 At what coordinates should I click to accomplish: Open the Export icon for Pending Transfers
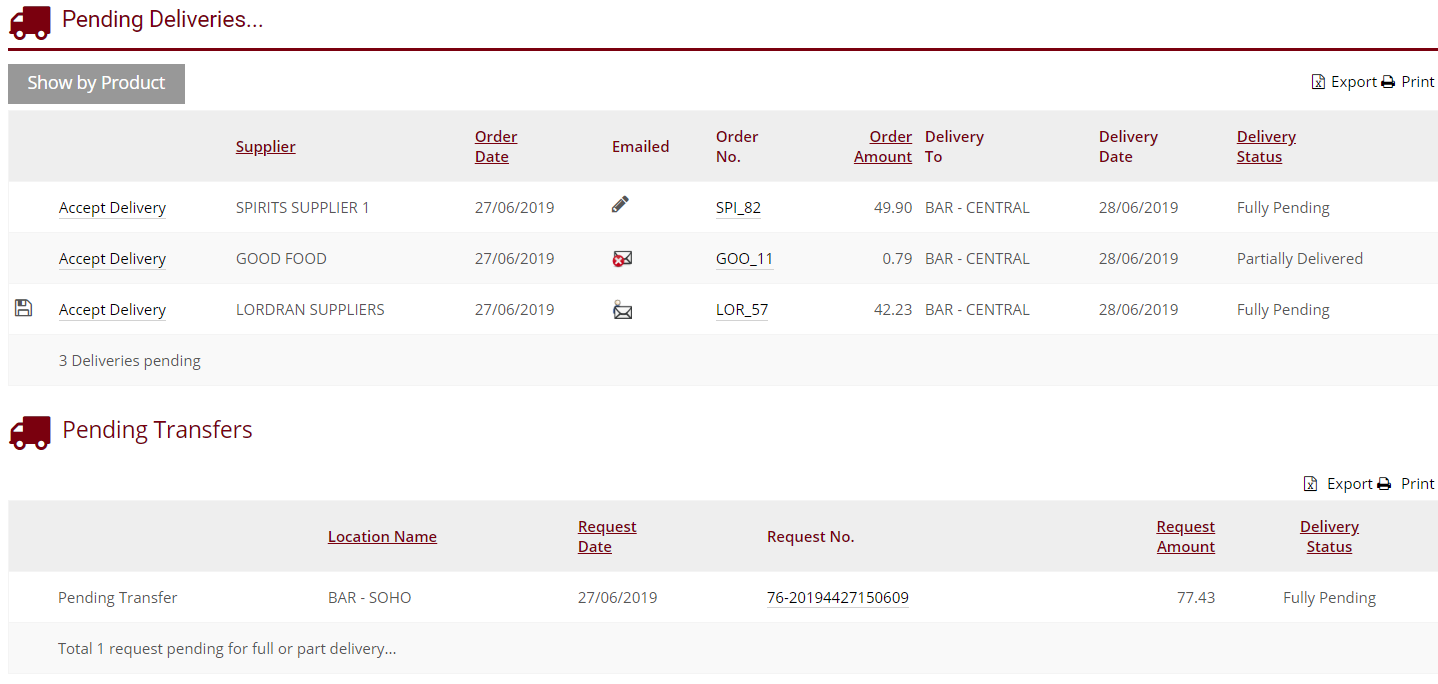click(x=1311, y=483)
